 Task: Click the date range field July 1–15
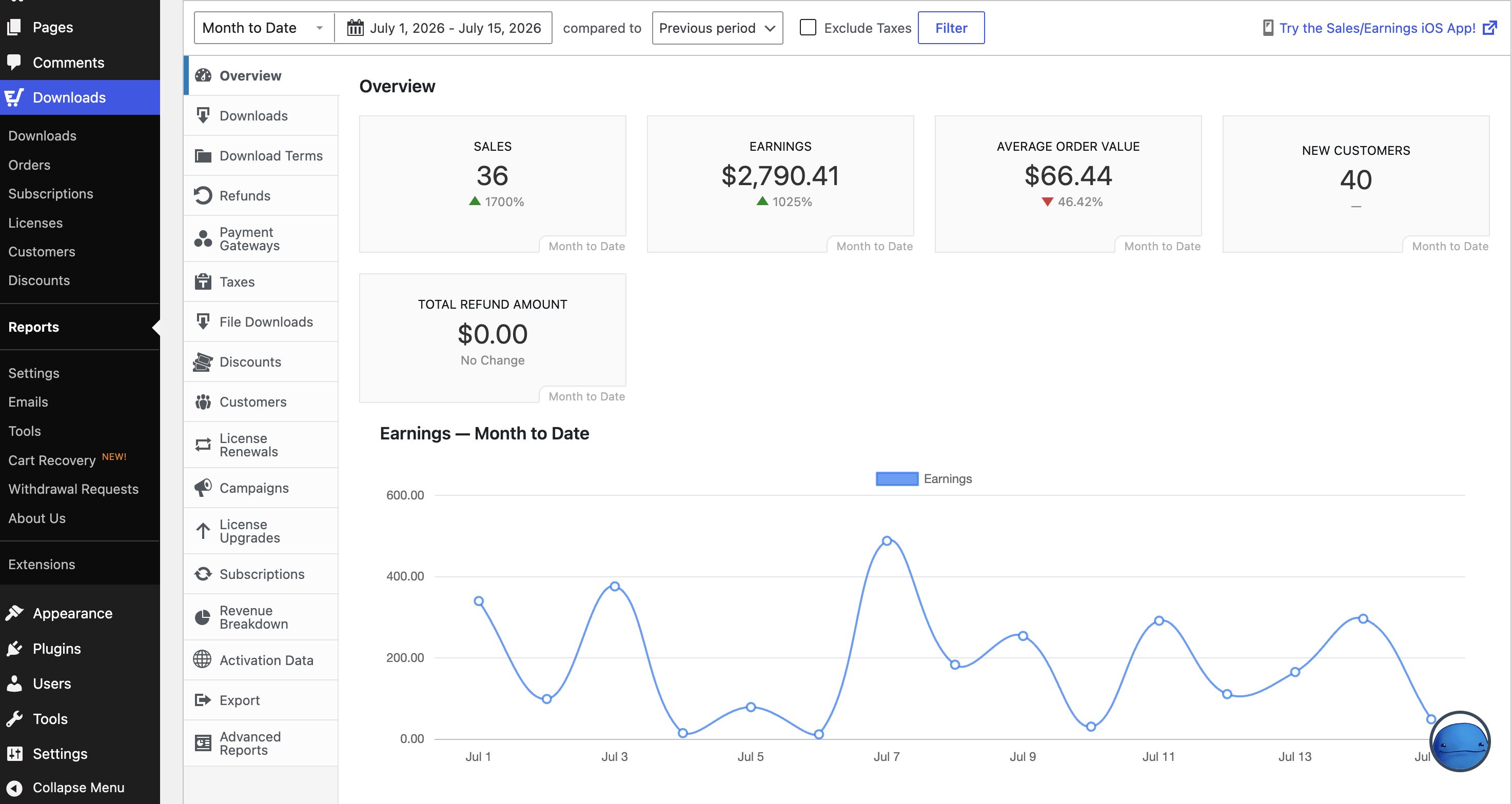[x=444, y=28]
